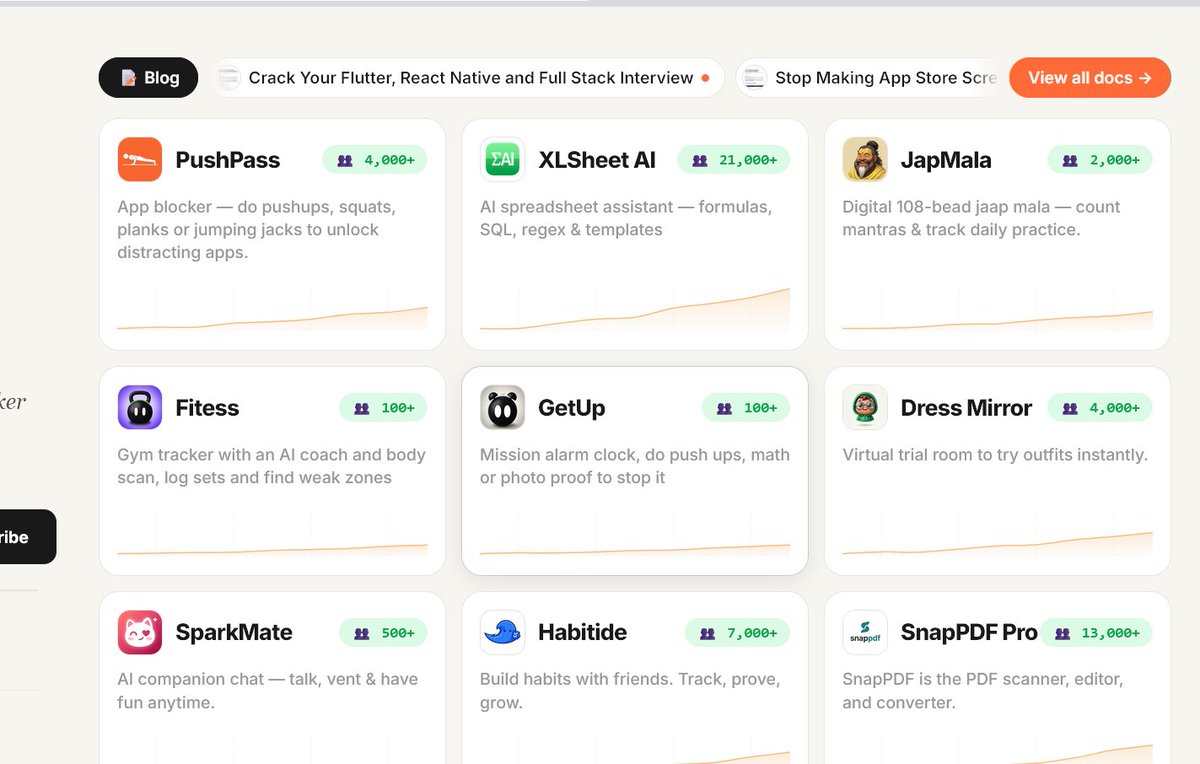
Task: Click Dress Mirror 4,000+ users badge
Action: (x=1100, y=407)
